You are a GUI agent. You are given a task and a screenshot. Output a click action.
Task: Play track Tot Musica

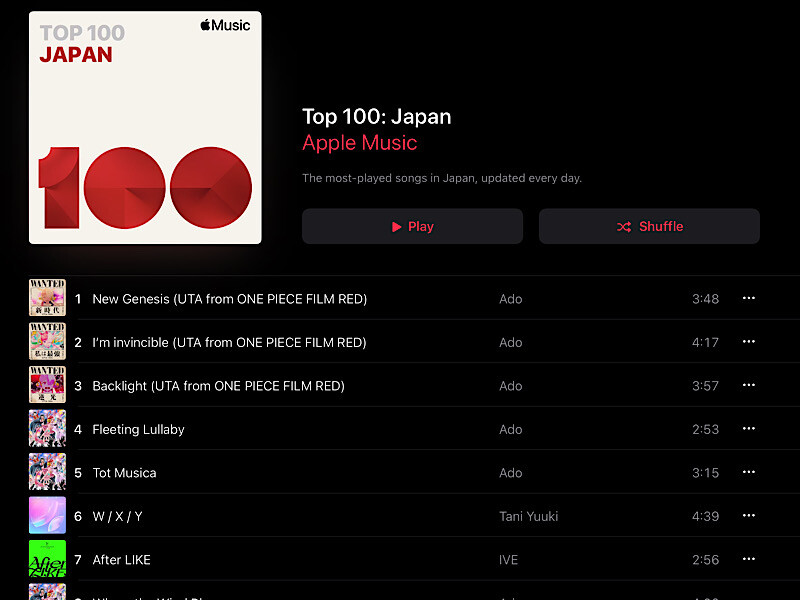[x=124, y=473]
